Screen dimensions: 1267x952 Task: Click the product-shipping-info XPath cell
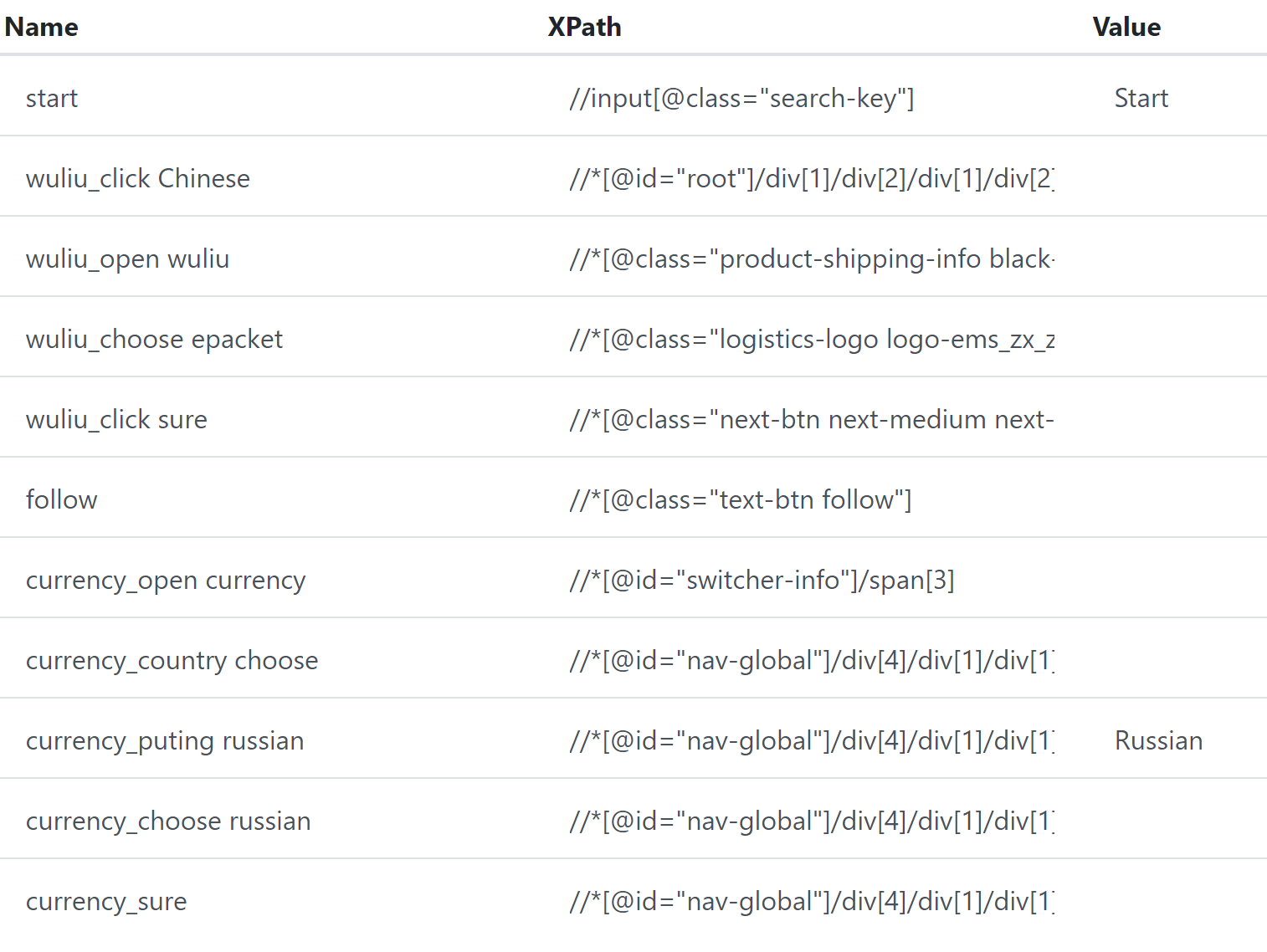(x=812, y=259)
